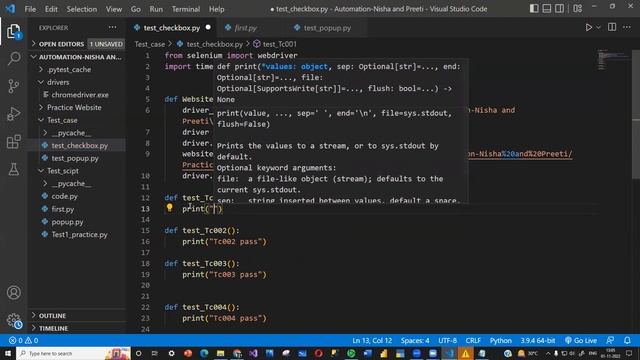The width and height of the screenshot is (640, 360).
Task: Click the Test_case breadcrumb
Action: (x=149, y=44)
